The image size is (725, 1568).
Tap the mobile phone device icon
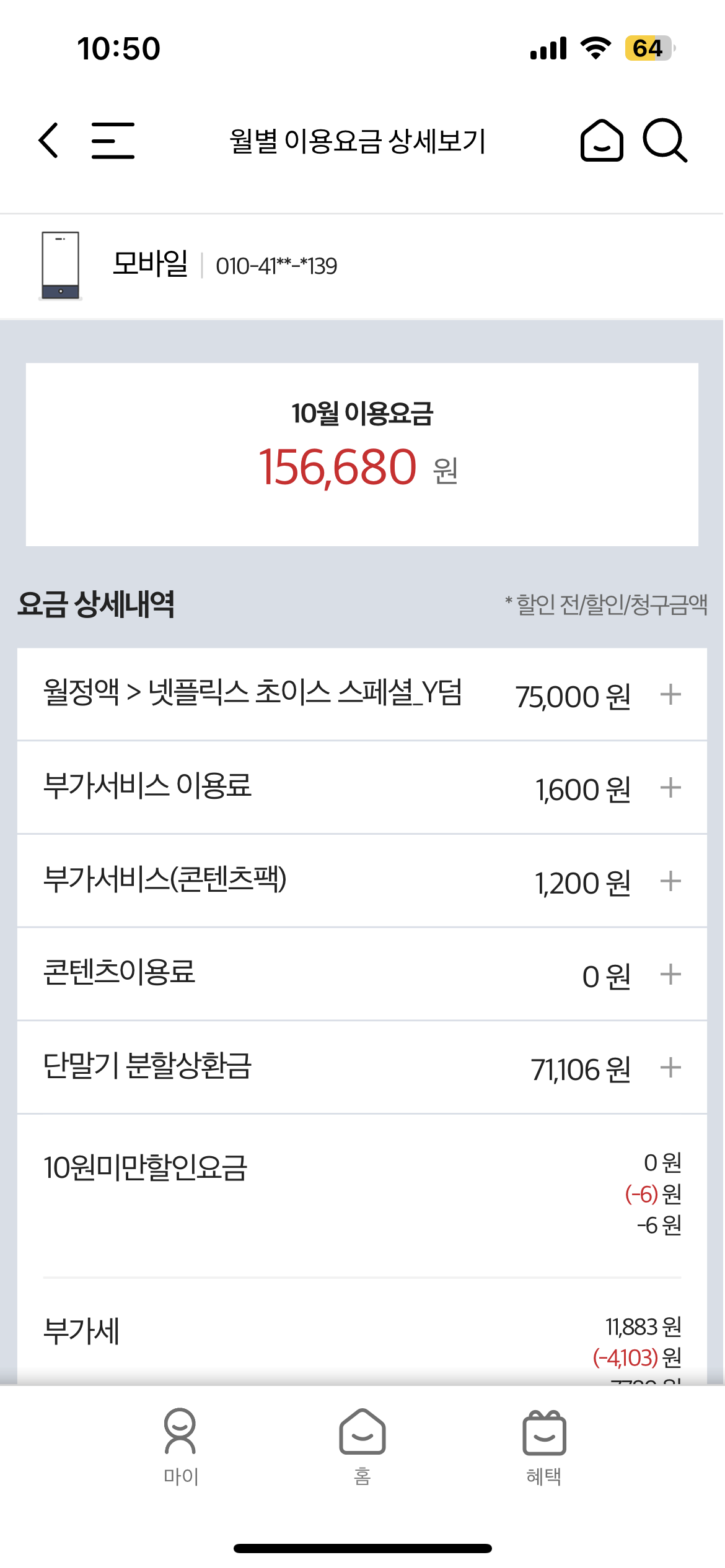[60, 266]
